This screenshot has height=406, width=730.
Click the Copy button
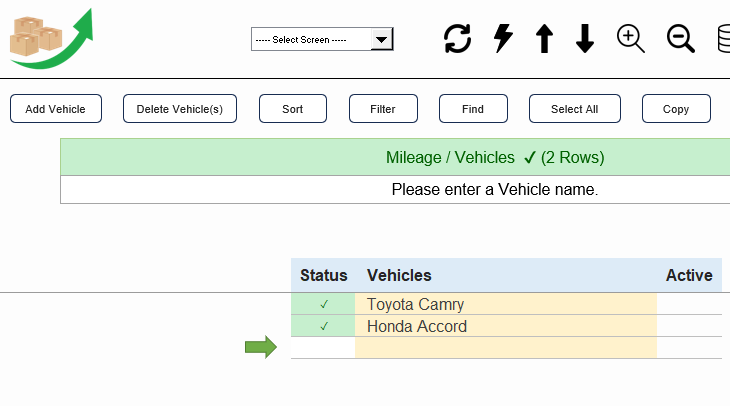click(x=676, y=108)
